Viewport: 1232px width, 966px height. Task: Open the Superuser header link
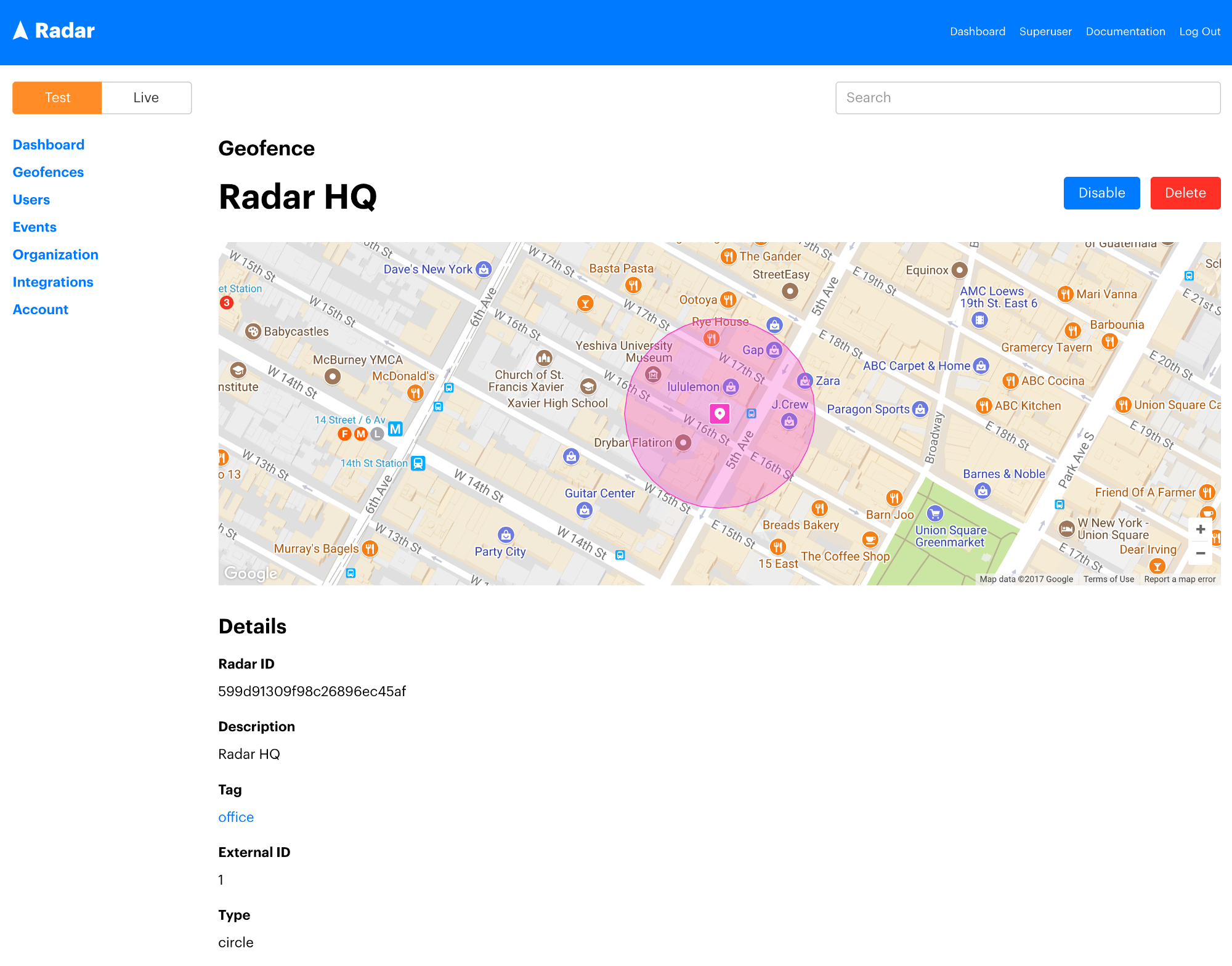1045,31
